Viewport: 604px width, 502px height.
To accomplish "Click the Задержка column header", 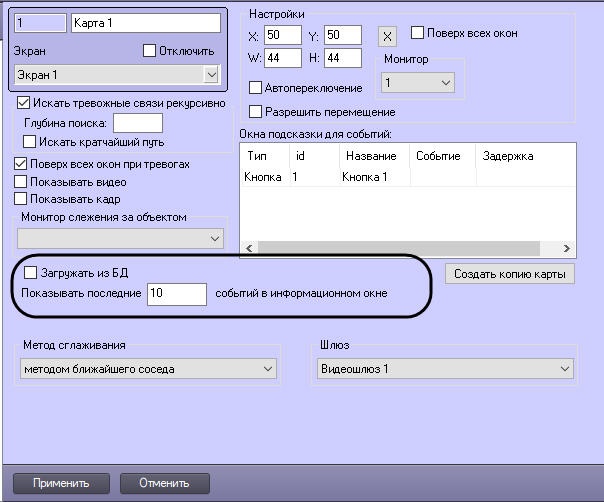I will pyautogui.click(x=508, y=157).
